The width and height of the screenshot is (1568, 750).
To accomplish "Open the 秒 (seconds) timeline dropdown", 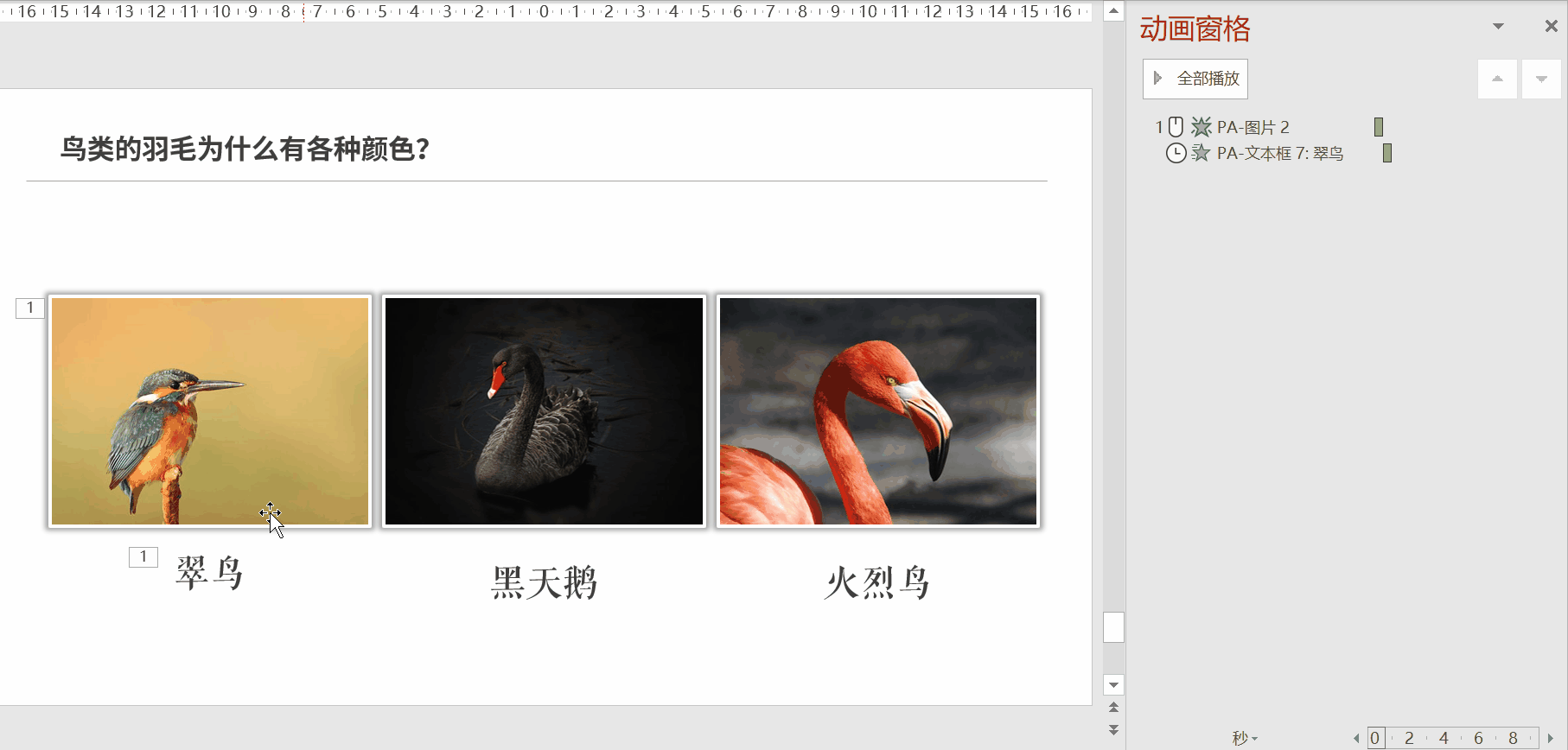I will (x=1245, y=738).
